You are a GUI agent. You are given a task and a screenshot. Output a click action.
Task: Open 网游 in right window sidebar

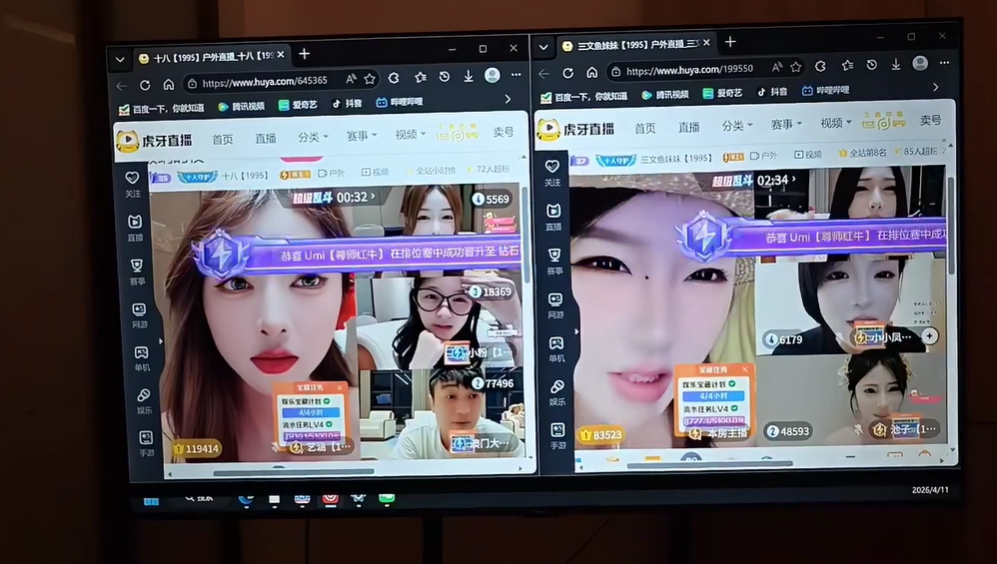pyautogui.click(x=555, y=305)
